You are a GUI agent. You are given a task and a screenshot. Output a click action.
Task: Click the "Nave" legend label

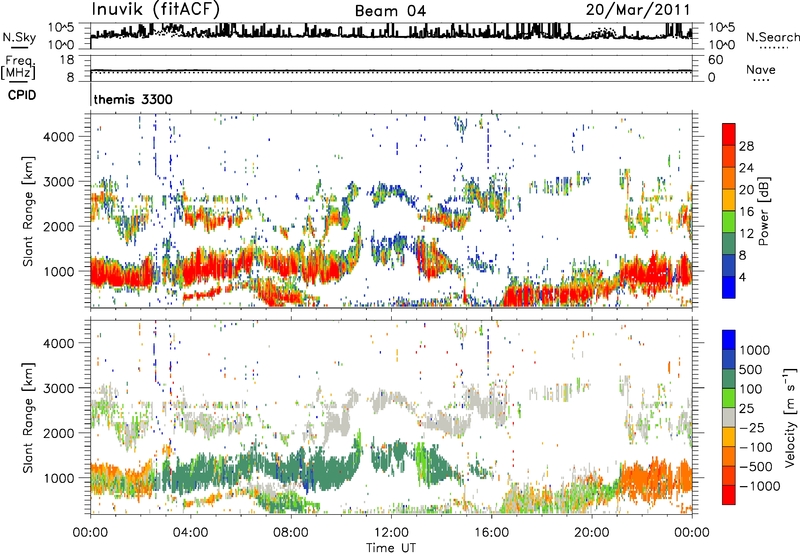[761, 69]
